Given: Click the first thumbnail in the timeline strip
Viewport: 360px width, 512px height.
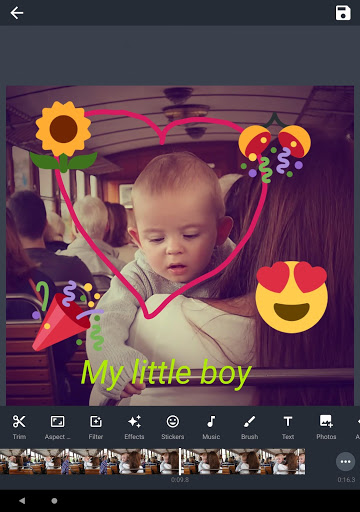Looking at the screenshot, I should click(10, 462).
